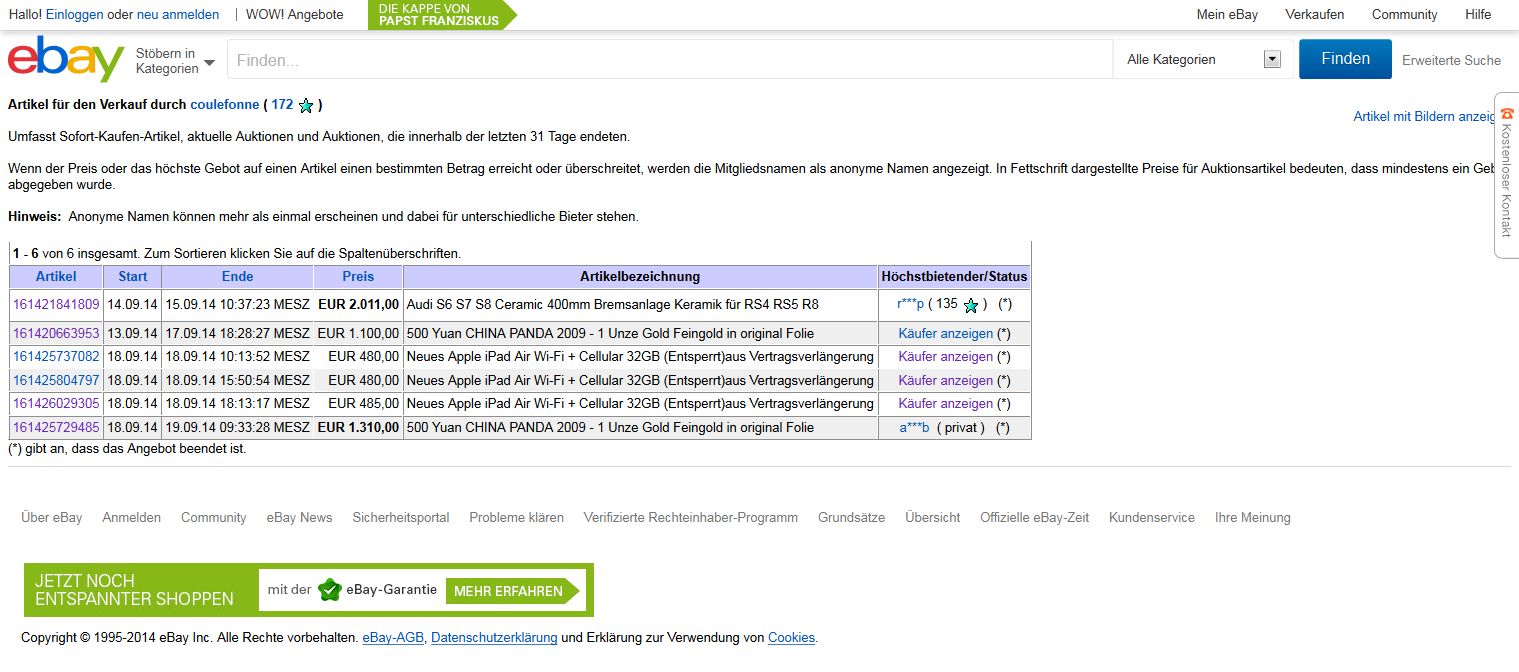Open the Kostenloser Kontakt side tab

(x=1506, y=176)
